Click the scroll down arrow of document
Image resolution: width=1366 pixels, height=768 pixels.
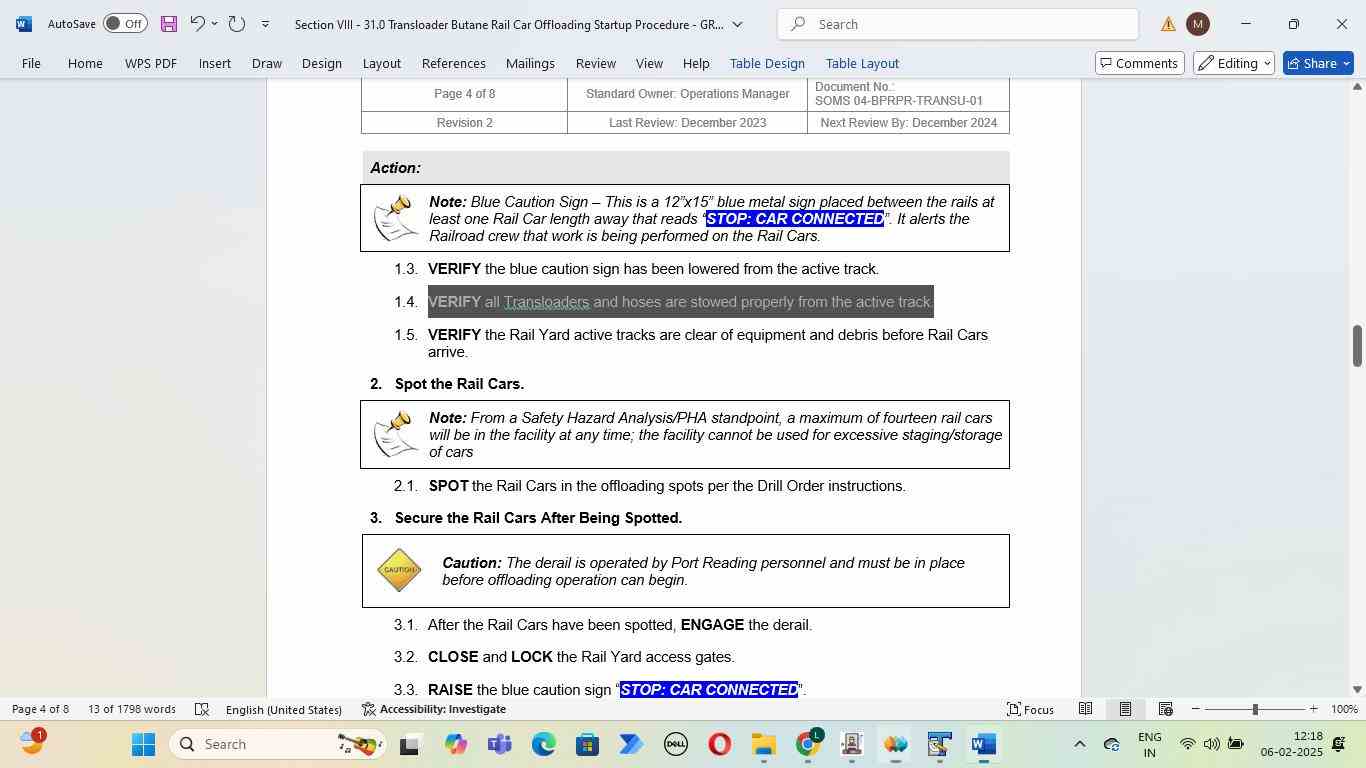click(x=1357, y=689)
